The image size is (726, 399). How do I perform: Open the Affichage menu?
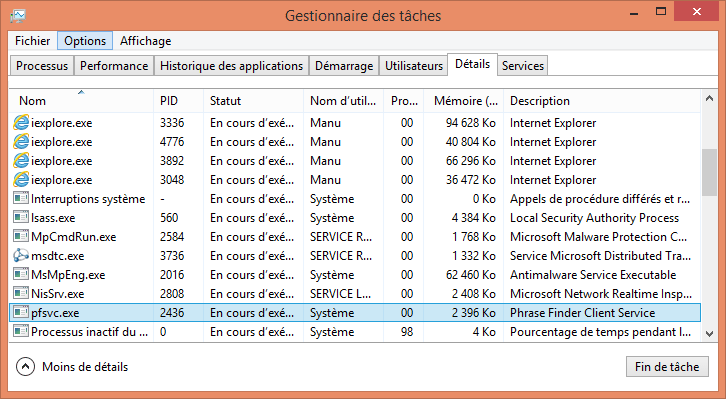(x=145, y=41)
